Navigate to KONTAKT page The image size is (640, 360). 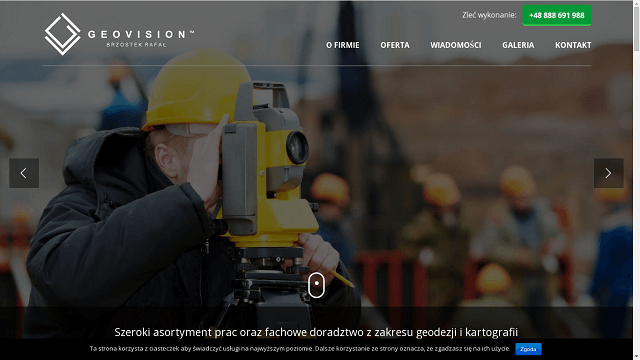573,45
